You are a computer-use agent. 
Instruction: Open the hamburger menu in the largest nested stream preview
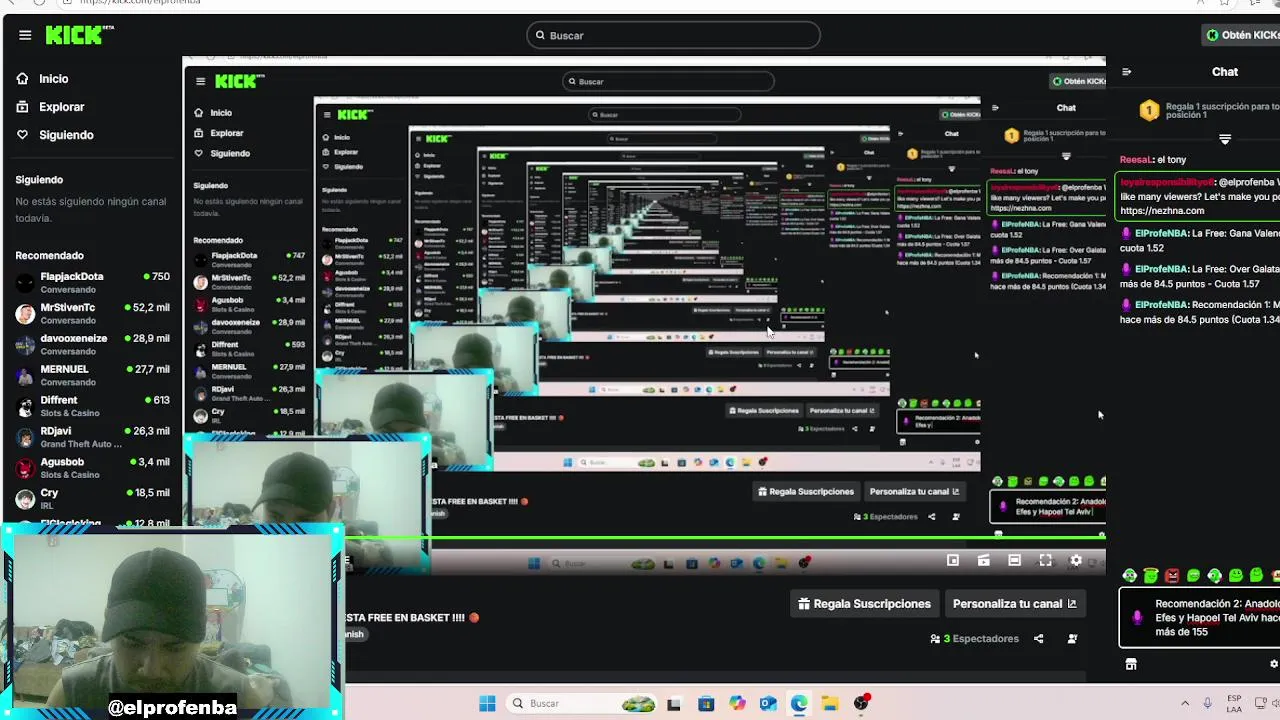coord(201,82)
